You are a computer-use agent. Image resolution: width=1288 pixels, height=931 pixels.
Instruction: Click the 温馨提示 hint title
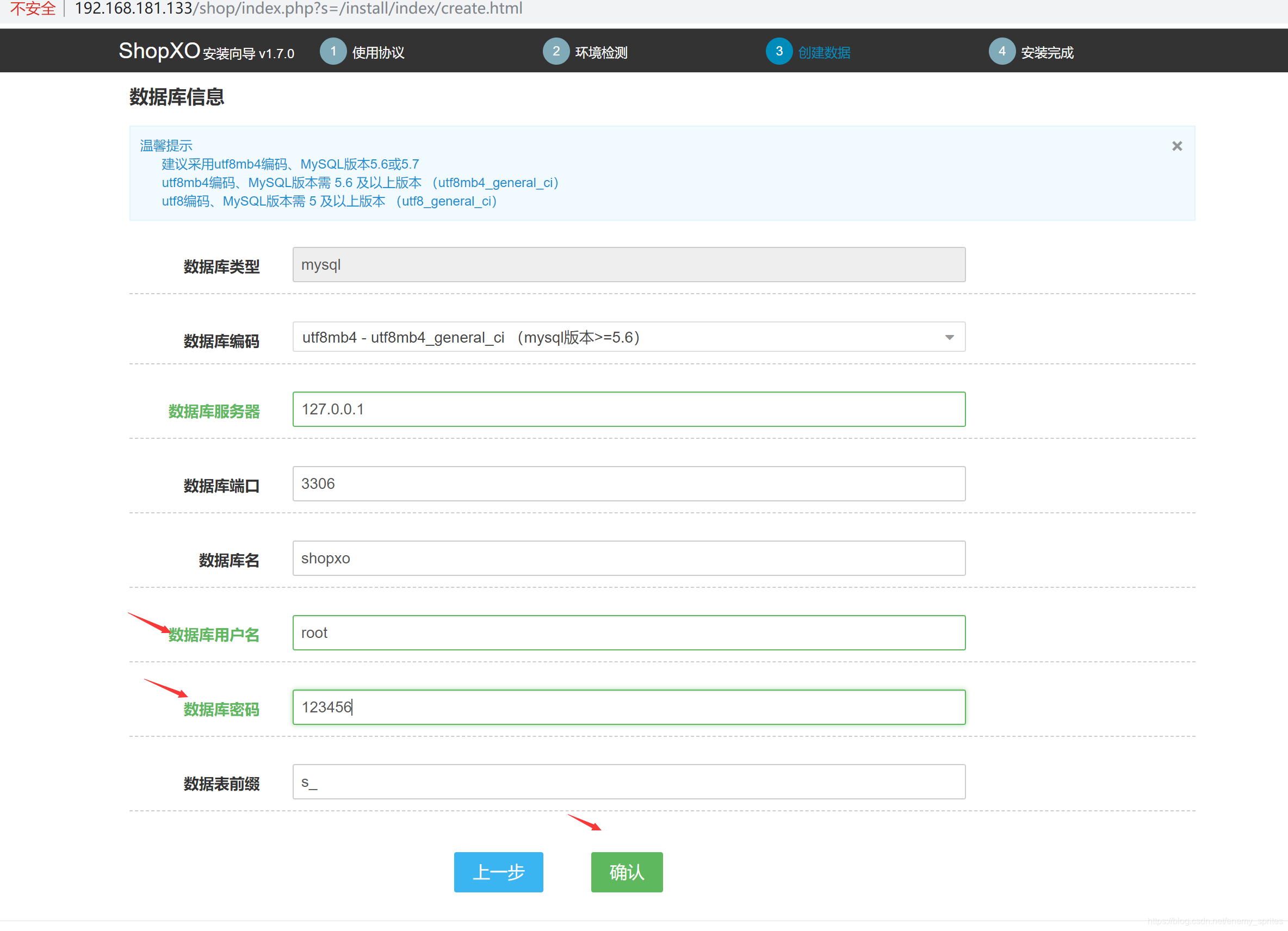[166, 146]
